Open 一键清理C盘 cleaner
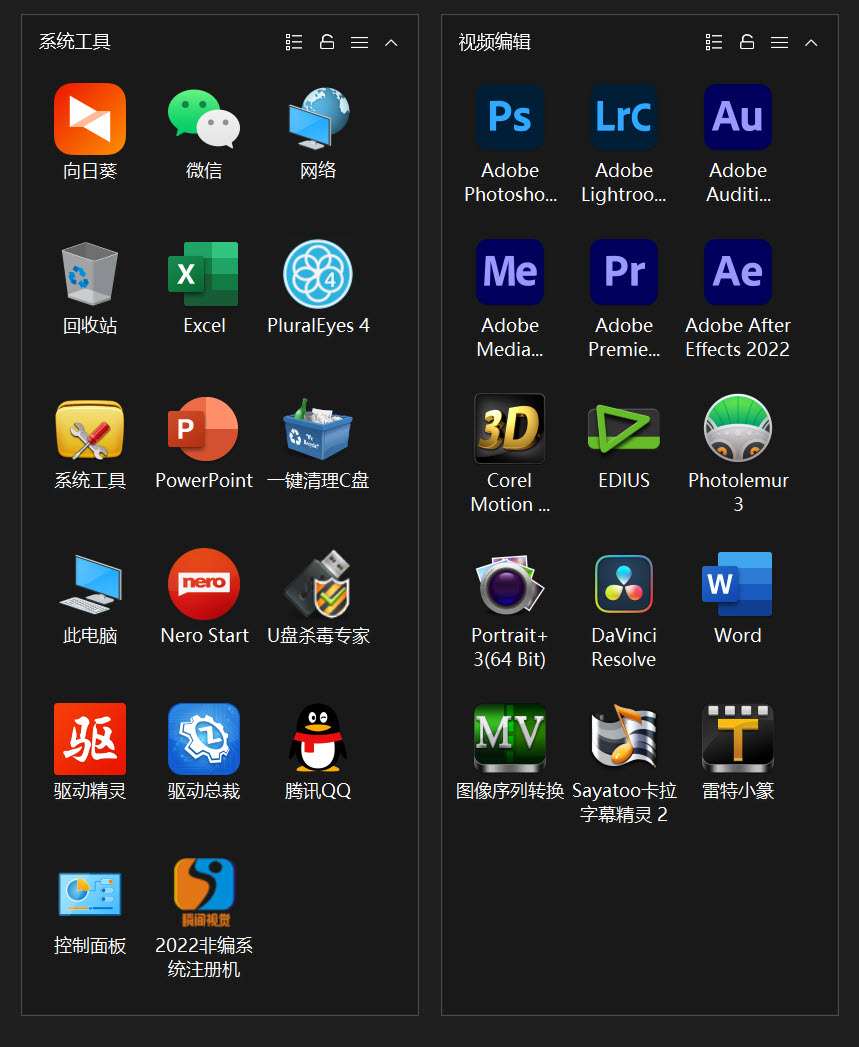 (x=318, y=429)
